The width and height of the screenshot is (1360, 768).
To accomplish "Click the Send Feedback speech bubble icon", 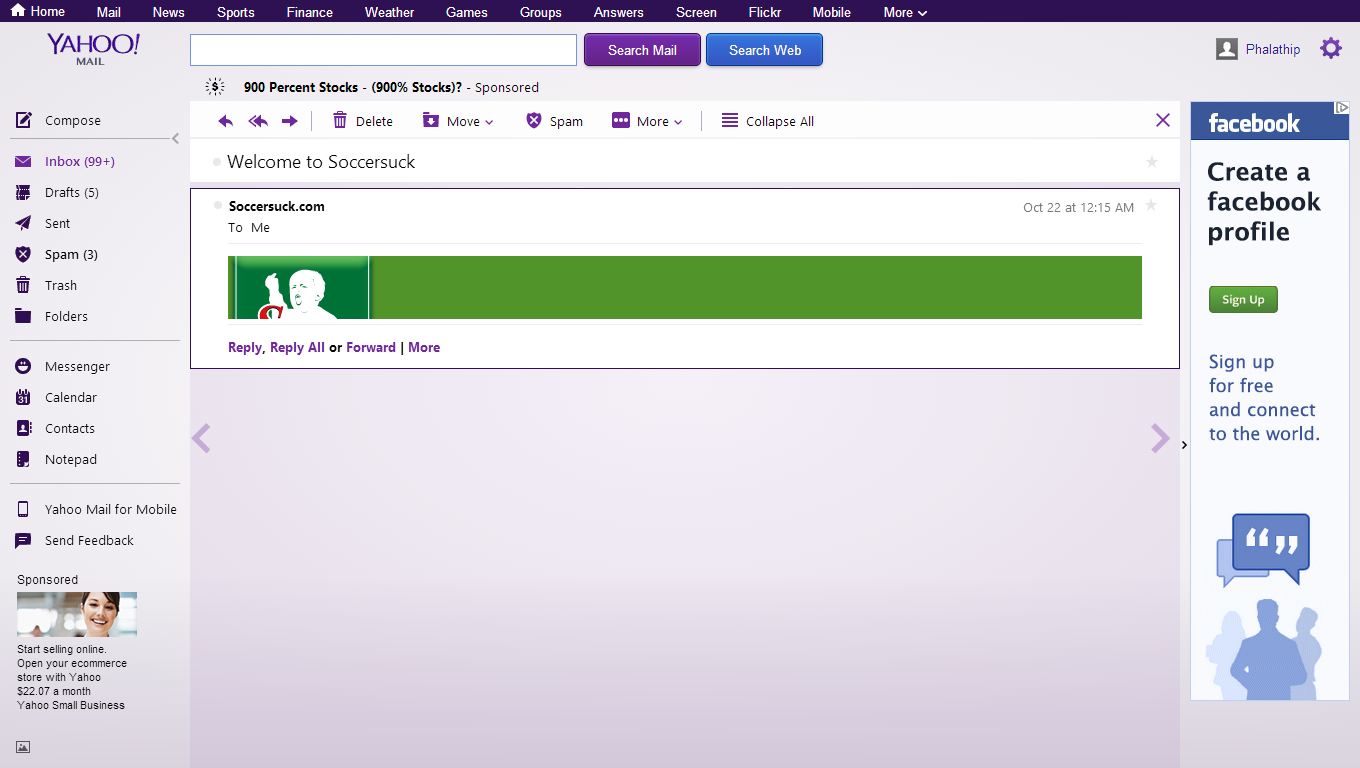I will coord(24,540).
